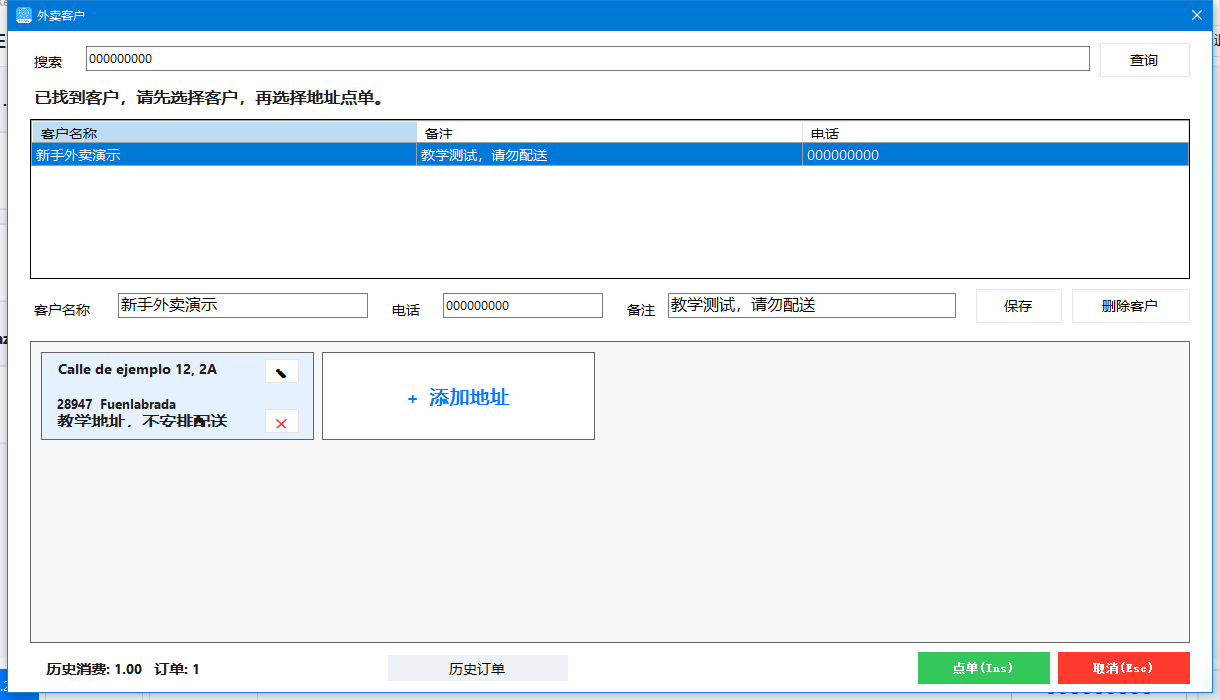The height and width of the screenshot is (700, 1220).
Task: Click the 电话 column header
Action: tap(995, 133)
